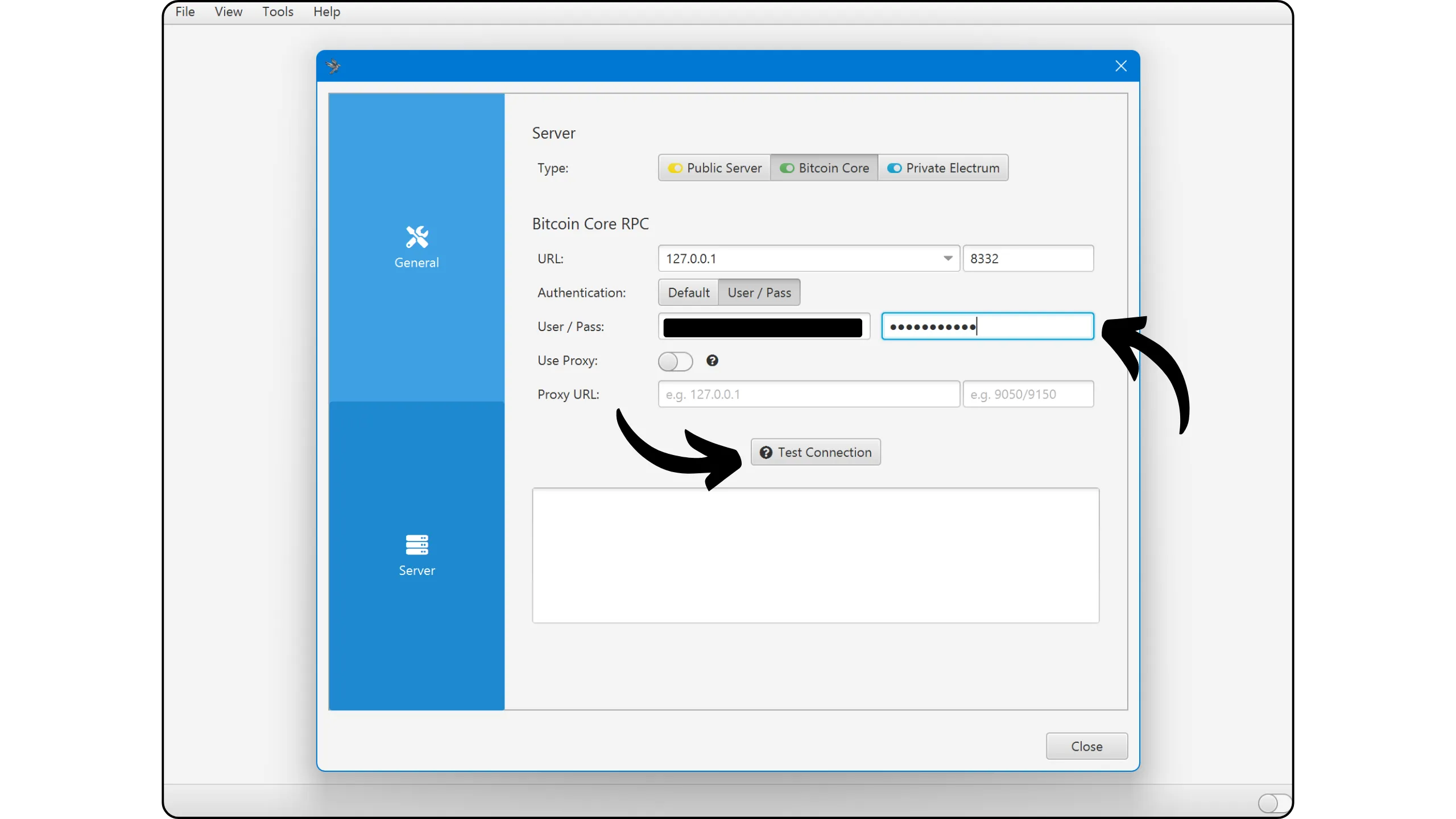Enable the Use Proxy switch
Screen dimensions: 1456x819
pos(675,361)
